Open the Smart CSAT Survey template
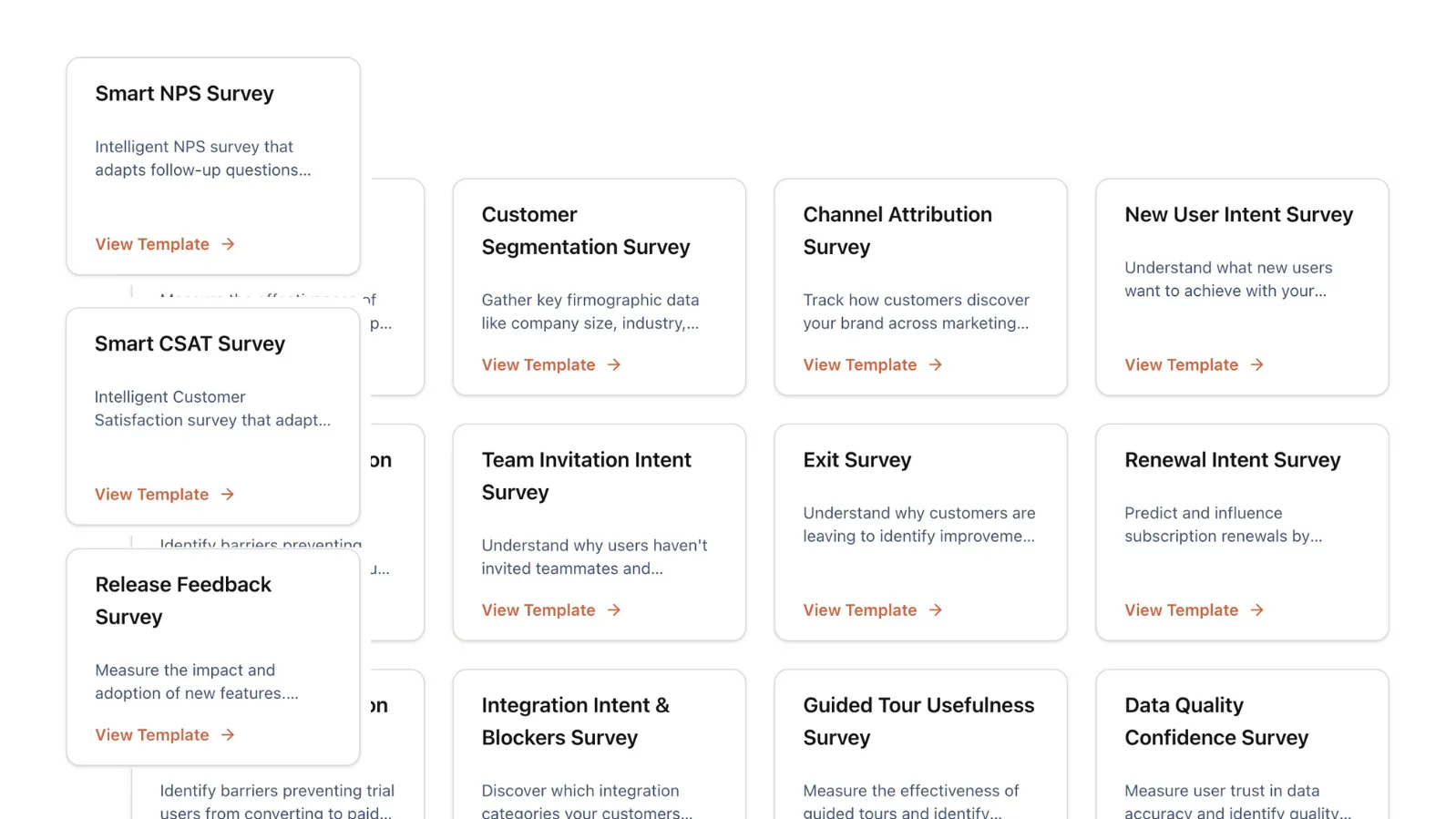This screenshot has width=1456, height=819. pyautogui.click(x=153, y=494)
